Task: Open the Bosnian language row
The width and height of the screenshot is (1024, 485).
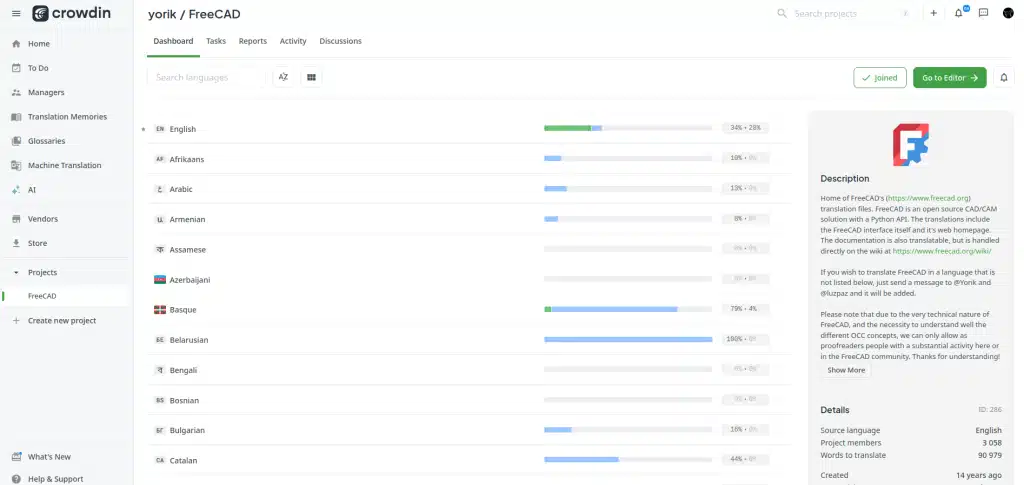Action: click(x=469, y=400)
